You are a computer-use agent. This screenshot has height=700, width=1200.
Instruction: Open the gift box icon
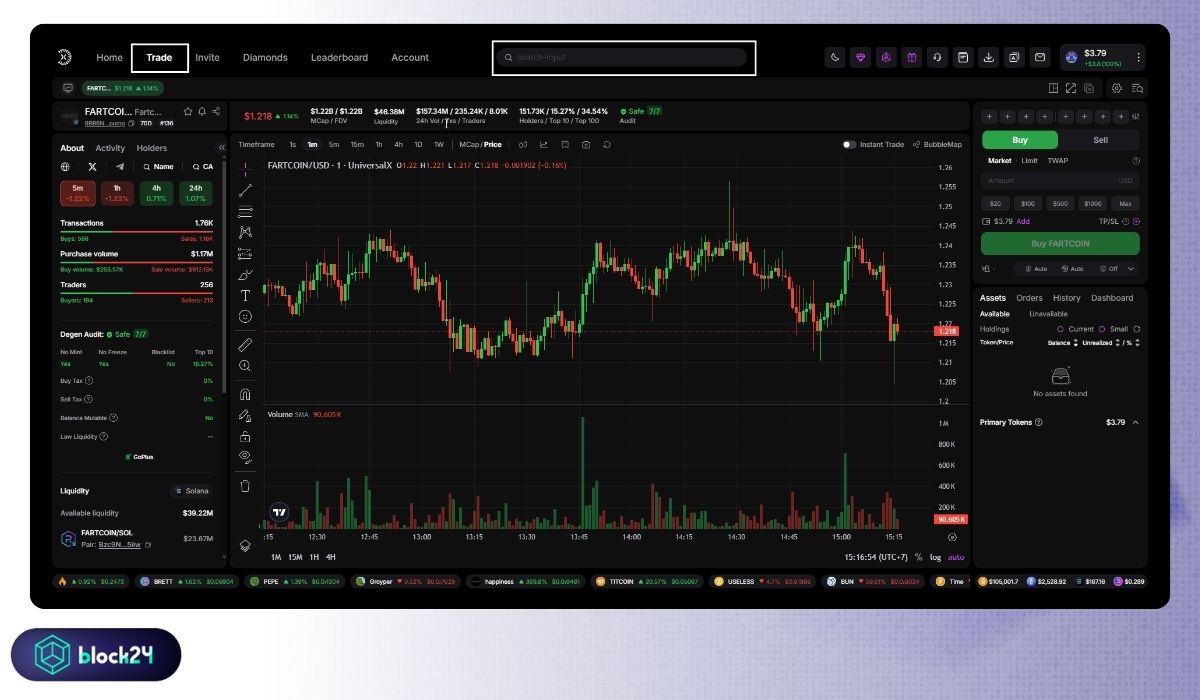point(912,57)
